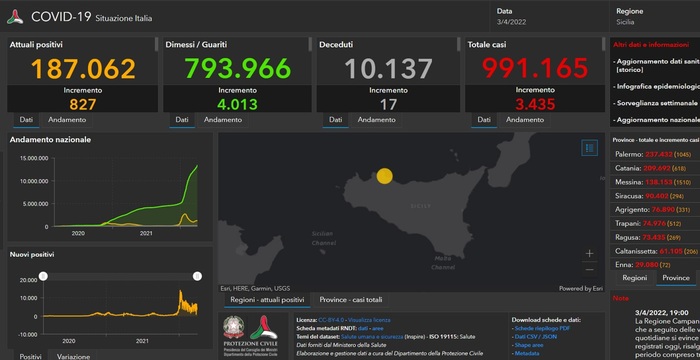Open Dati CSV / JSON link
700x360 pixels.
click(x=536, y=337)
